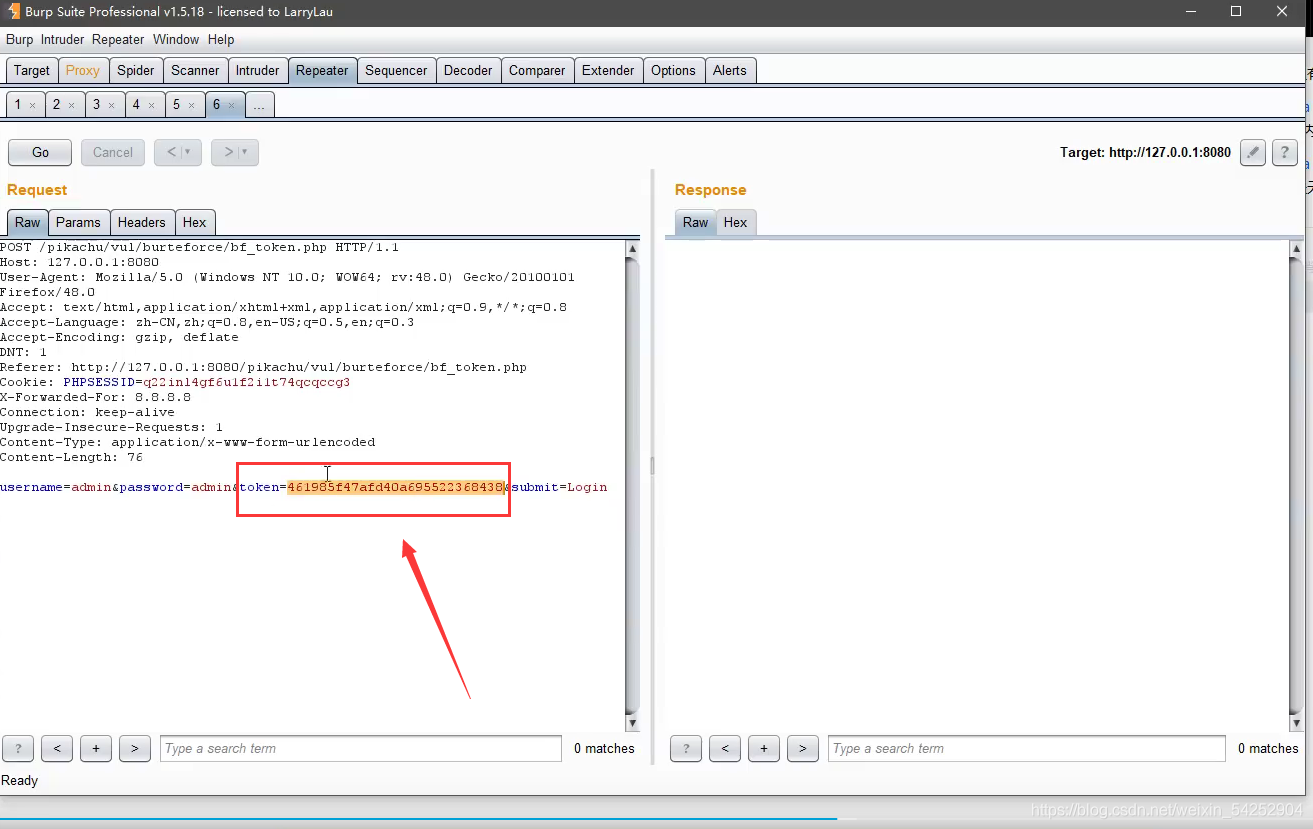Show request Headers view
Viewport: 1313px width, 829px height.
(x=141, y=223)
